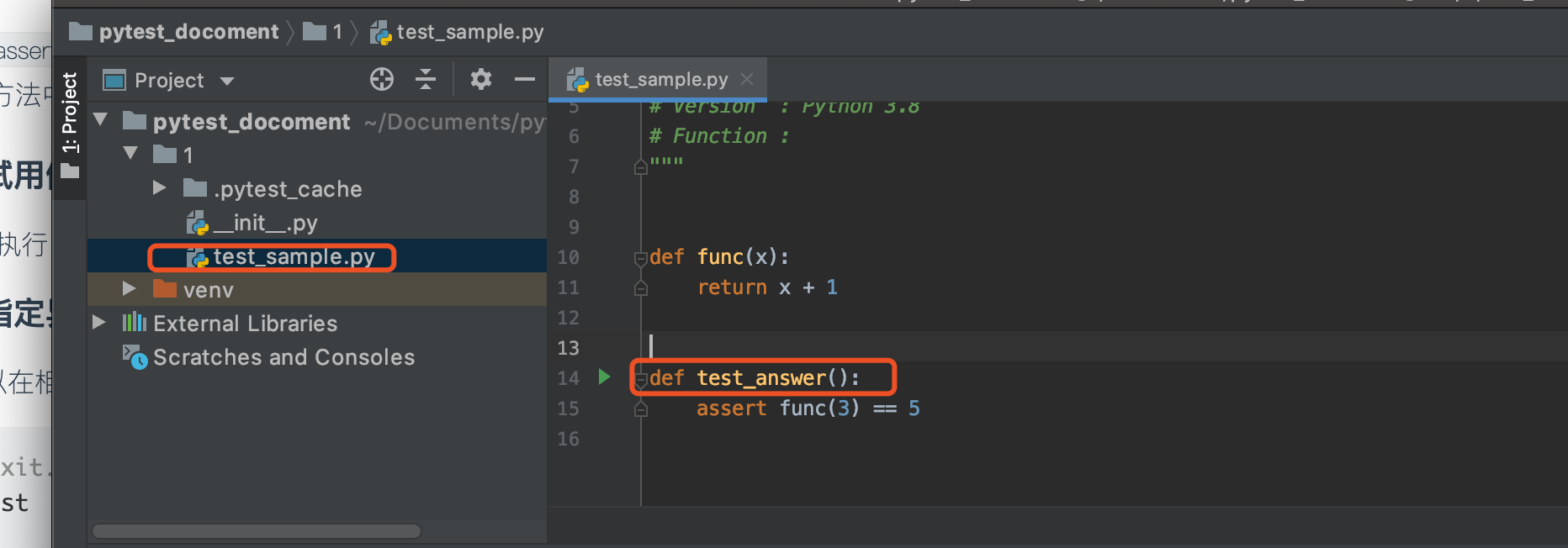Run test_answer using green gutter arrow
The width and height of the screenshot is (1568, 548).
(604, 377)
